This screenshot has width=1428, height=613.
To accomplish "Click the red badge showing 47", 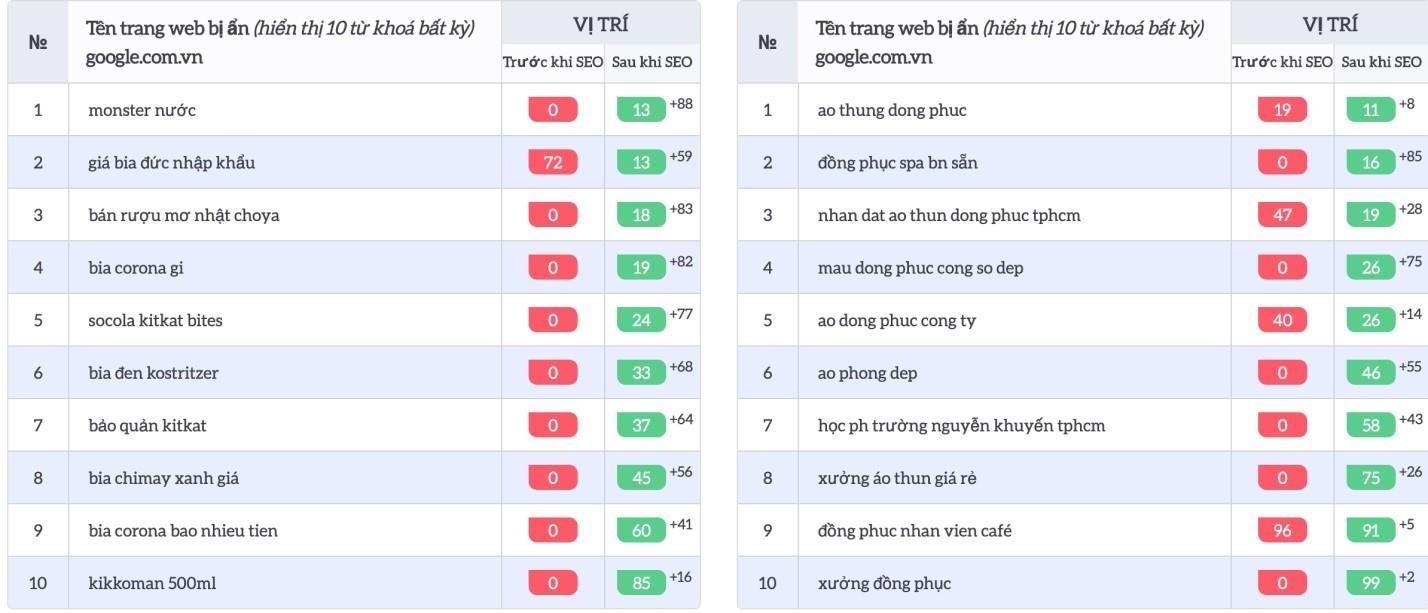I will click(x=1282, y=215).
